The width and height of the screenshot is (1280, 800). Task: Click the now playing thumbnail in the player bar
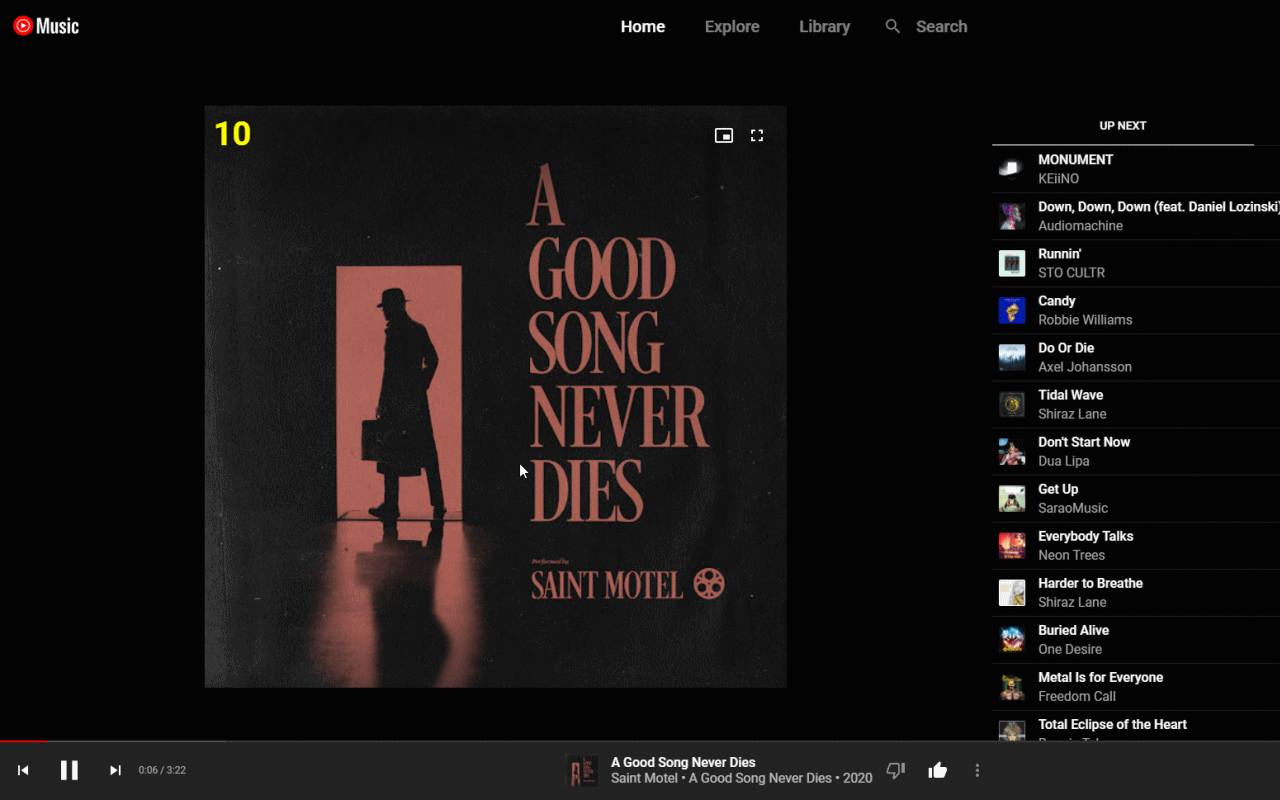582,770
